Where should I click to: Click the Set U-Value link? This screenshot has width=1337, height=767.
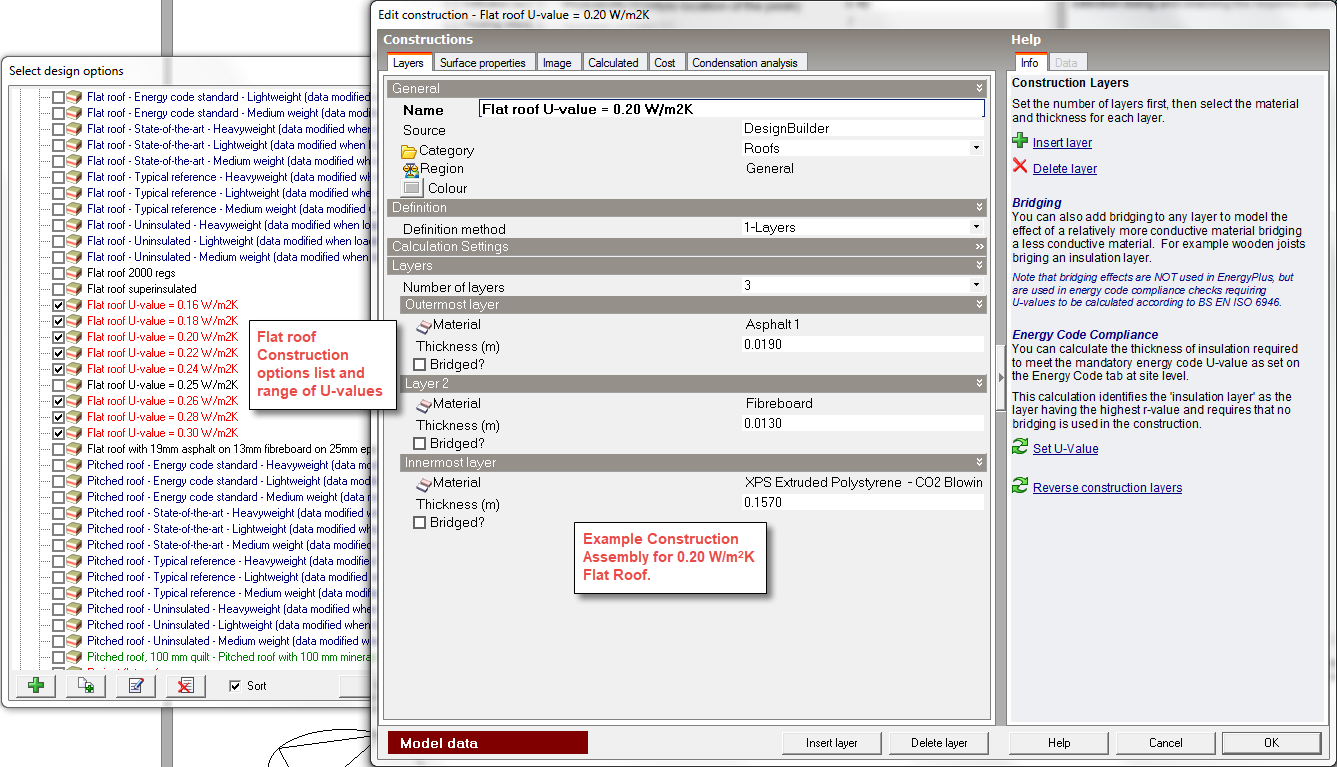(1065, 449)
